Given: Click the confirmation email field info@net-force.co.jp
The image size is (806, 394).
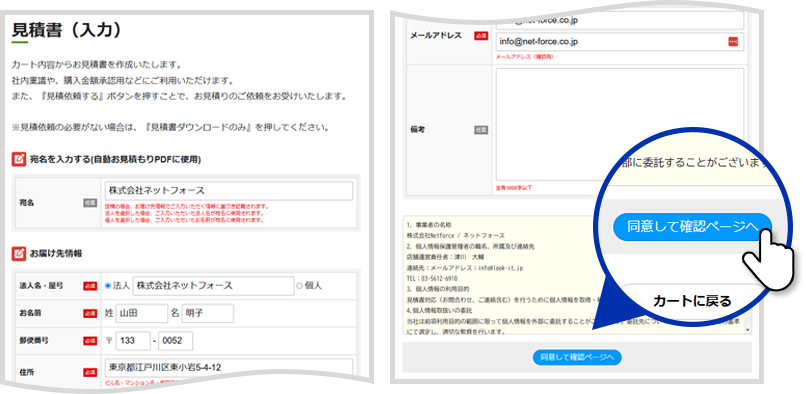Looking at the screenshot, I should 620,42.
